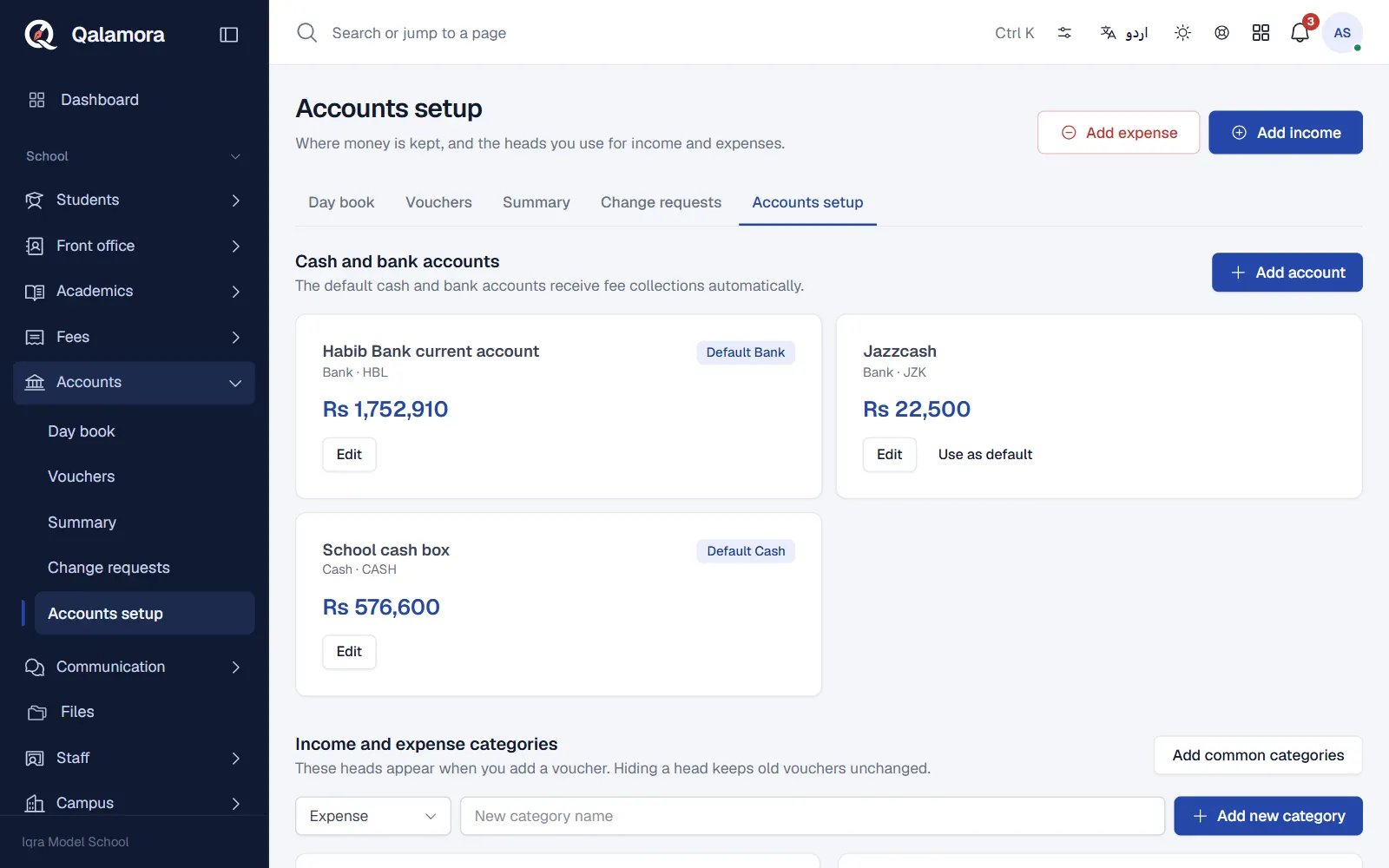
Task: Expand the Communication menu
Action: 135,667
